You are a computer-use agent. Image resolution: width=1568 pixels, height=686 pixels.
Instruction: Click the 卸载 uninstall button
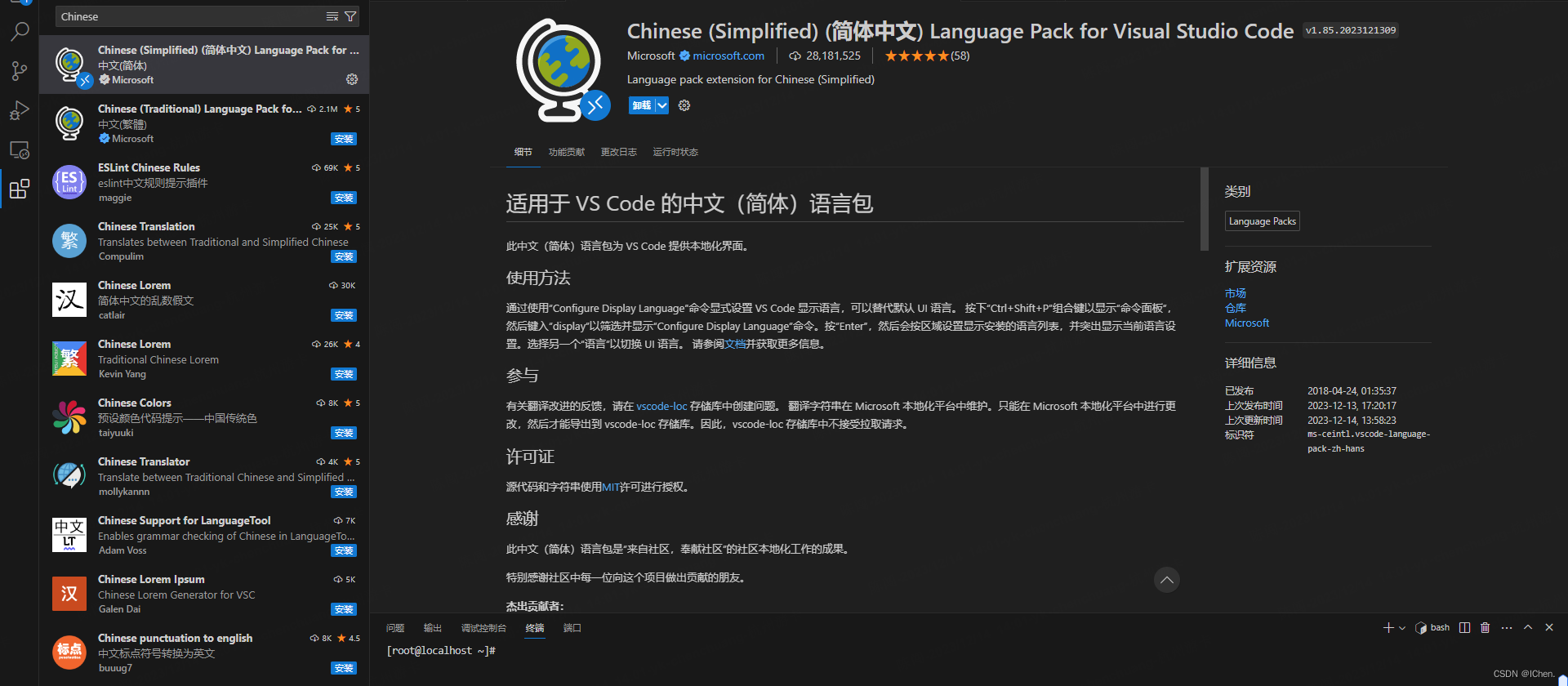(x=642, y=105)
